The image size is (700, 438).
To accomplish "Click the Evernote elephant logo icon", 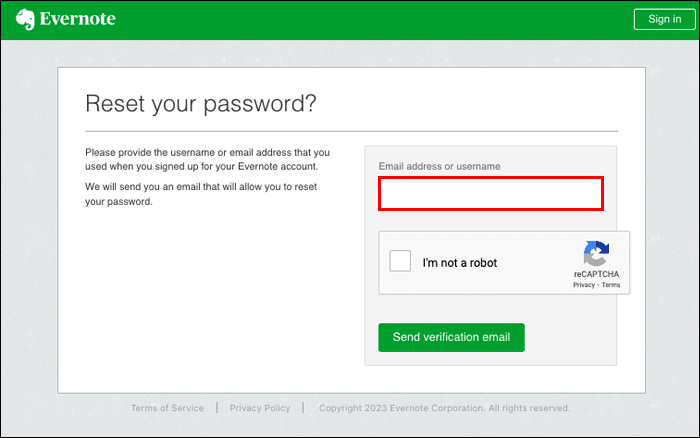I will pyautogui.click(x=25, y=19).
